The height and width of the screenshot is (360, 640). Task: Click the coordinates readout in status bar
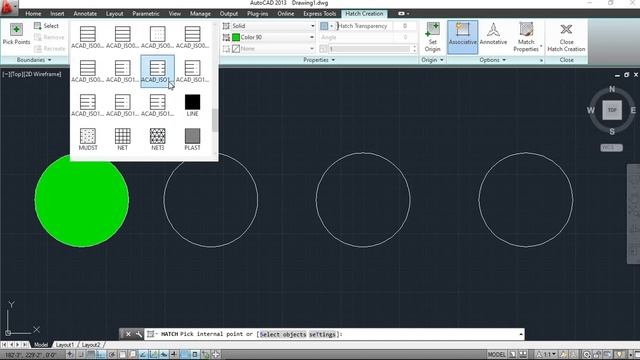[x=31, y=355]
